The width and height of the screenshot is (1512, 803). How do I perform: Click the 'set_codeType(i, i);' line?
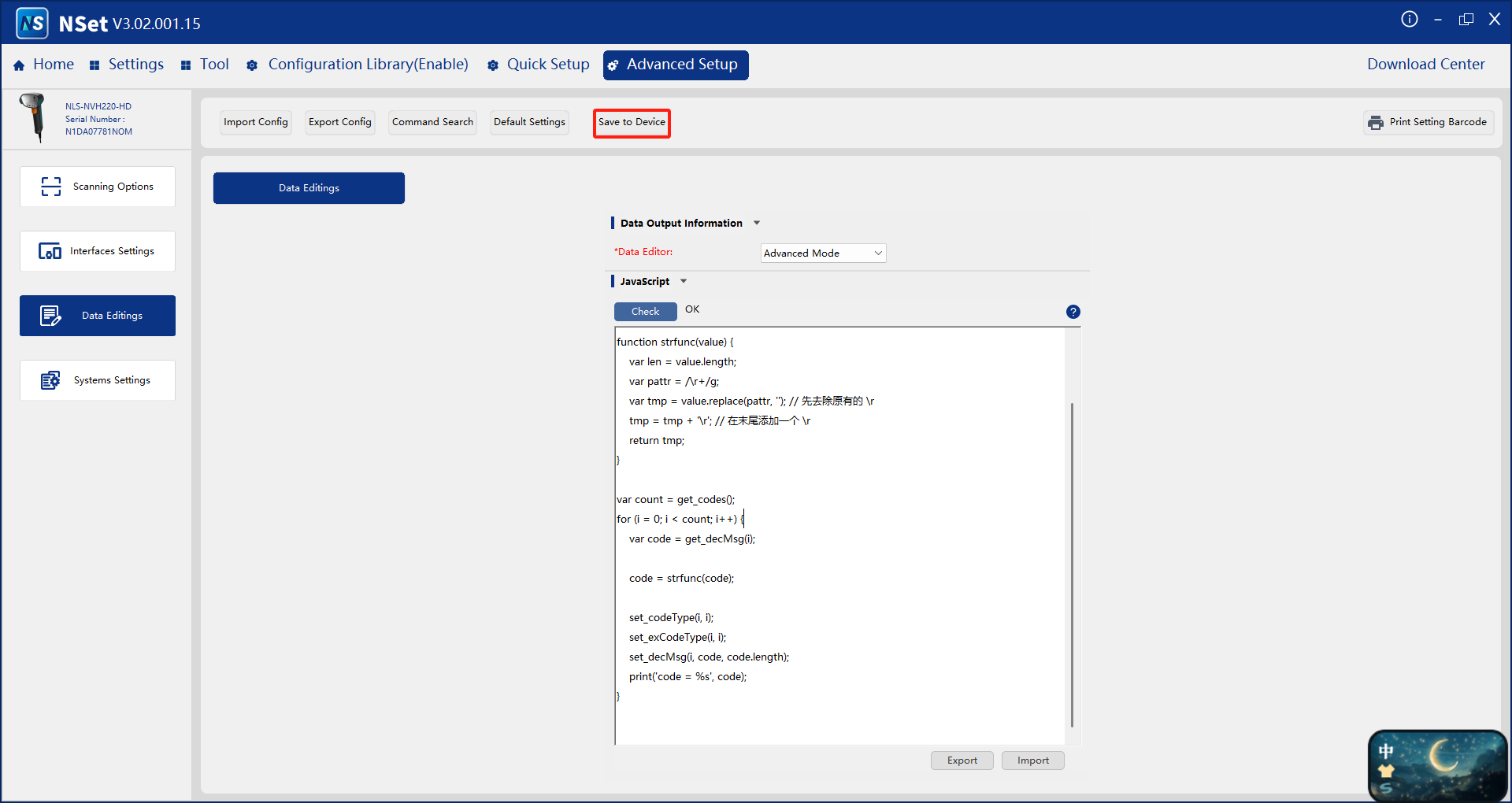(671, 618)
